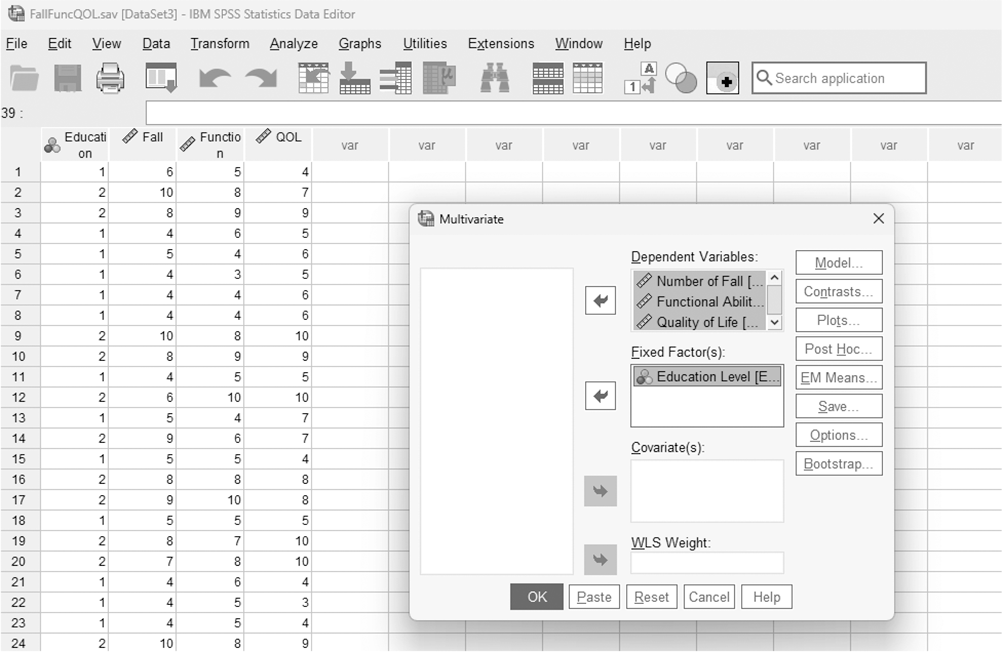Open the Transform menu
Viewport: 1002px width, 652px height.
point(220,43)
